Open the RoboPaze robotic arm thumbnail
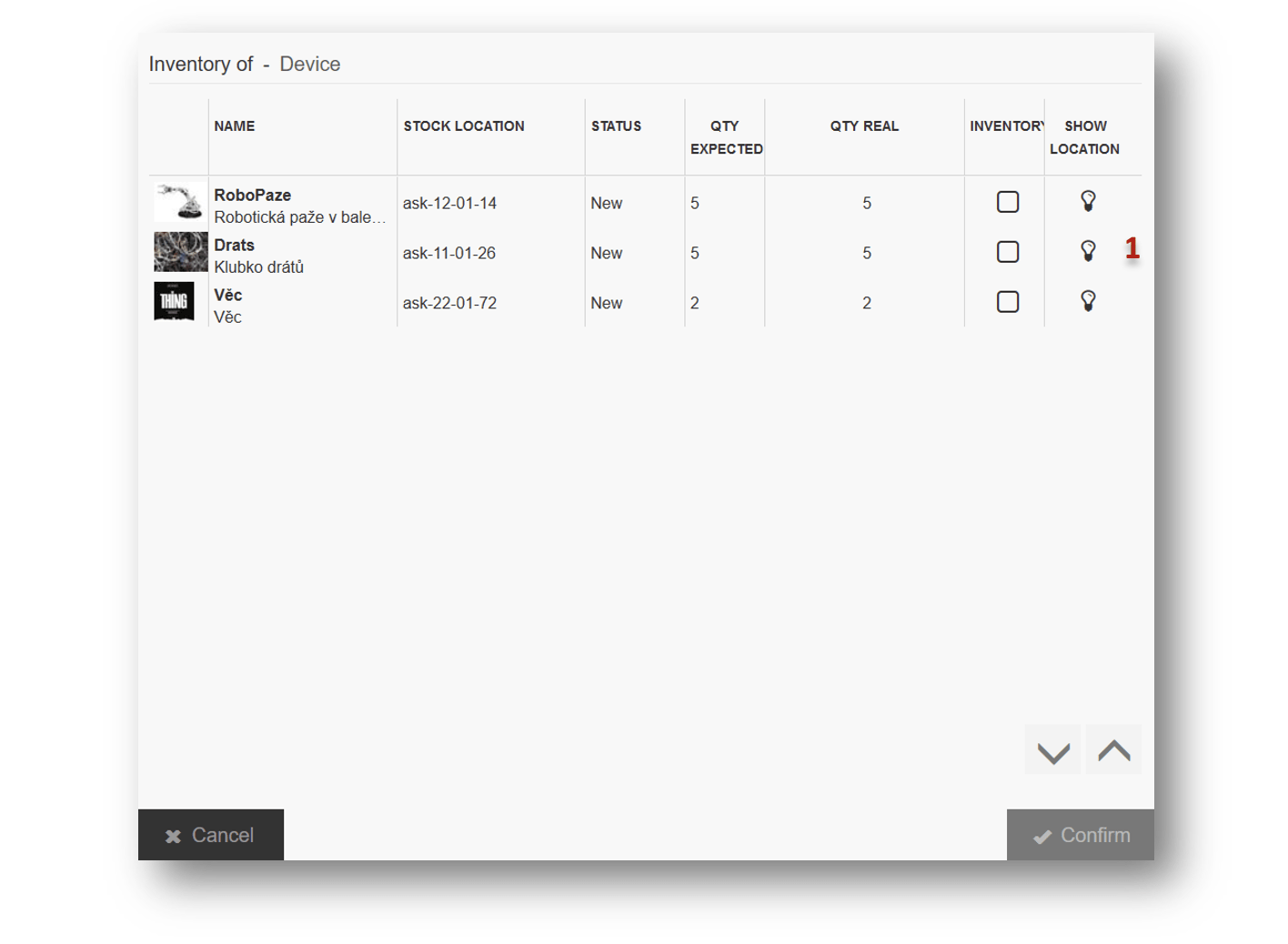1288x944 pixels. [x=179, y=202]
